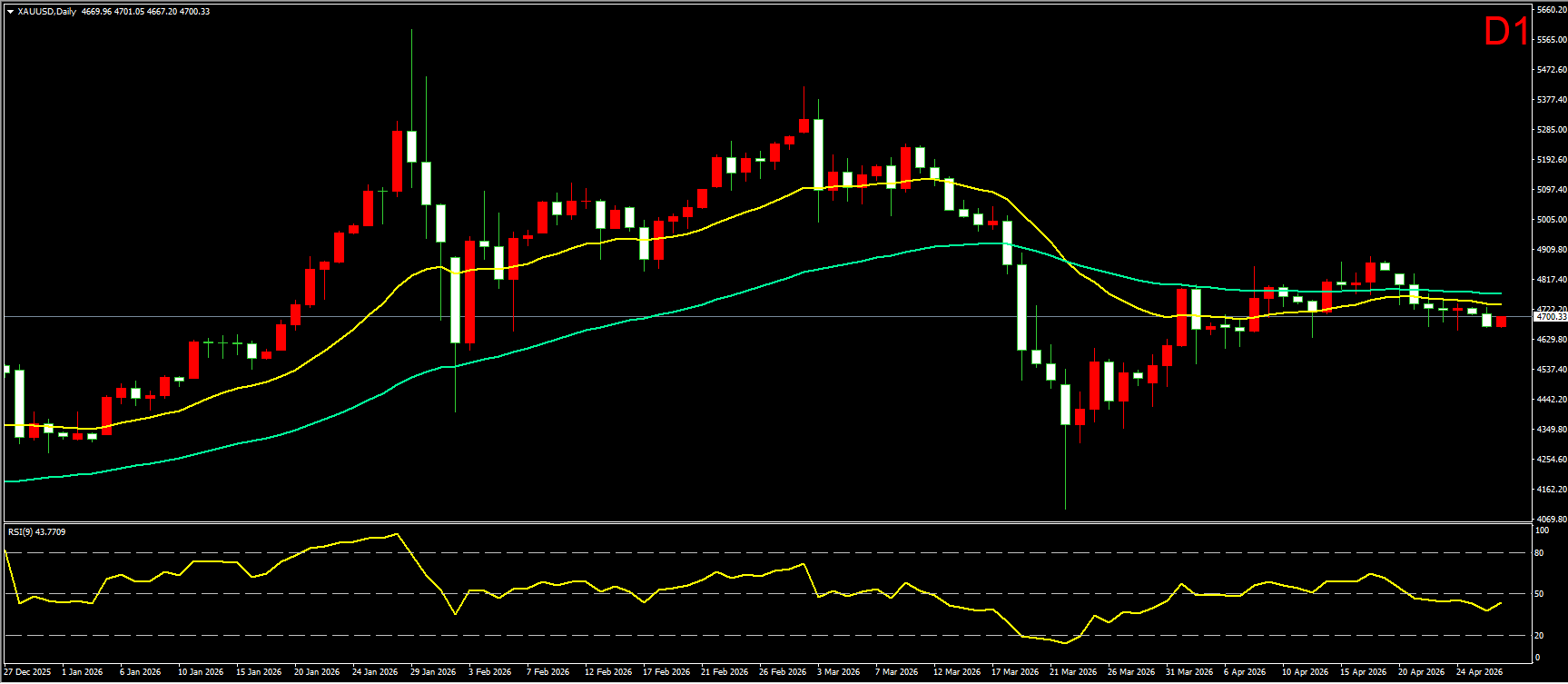Click the RSI(9) 43.7709 indicator label
This screenshot has height=684, width=1568.
(x=36, y=531)
